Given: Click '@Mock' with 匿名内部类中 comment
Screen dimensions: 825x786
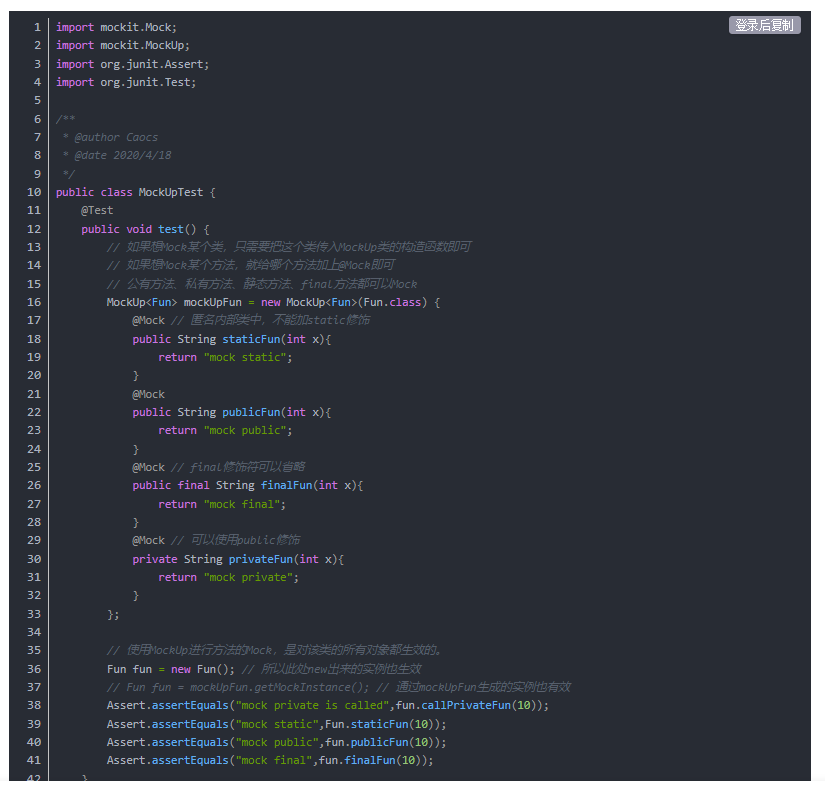Looking at the screenshot, I should (148, 320).
